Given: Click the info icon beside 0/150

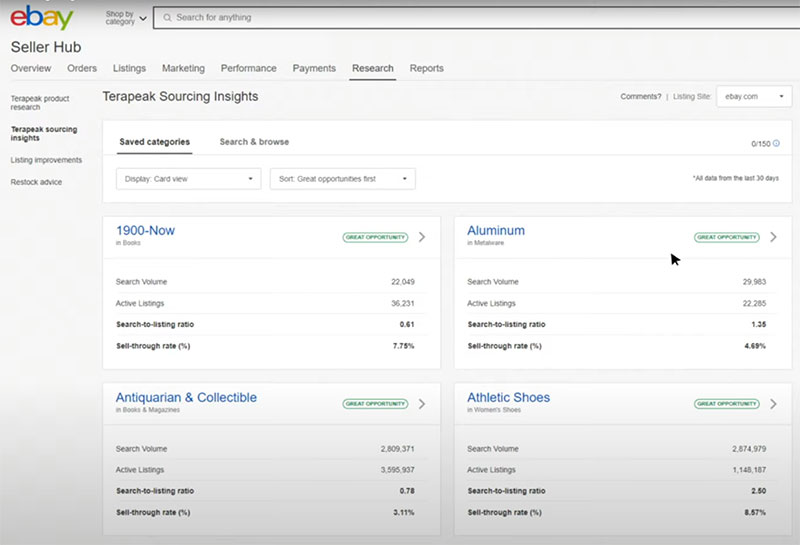Looking at the screenshot, I should (x=776, y=143).
